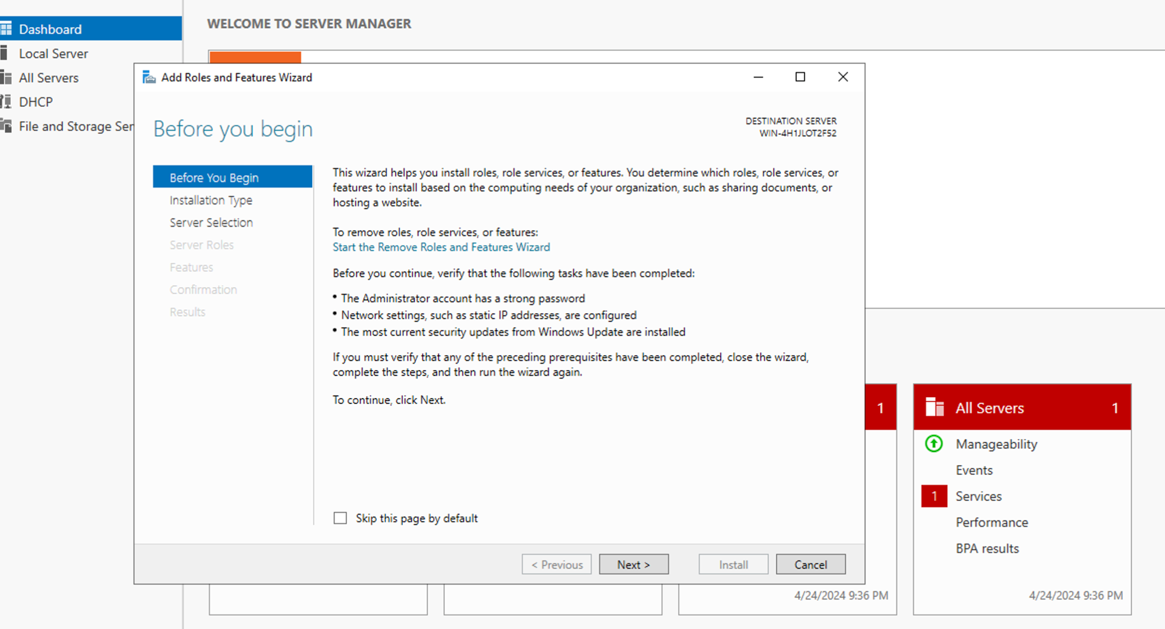Click the Dashboard icon in the sidebar

click(6, 29)
